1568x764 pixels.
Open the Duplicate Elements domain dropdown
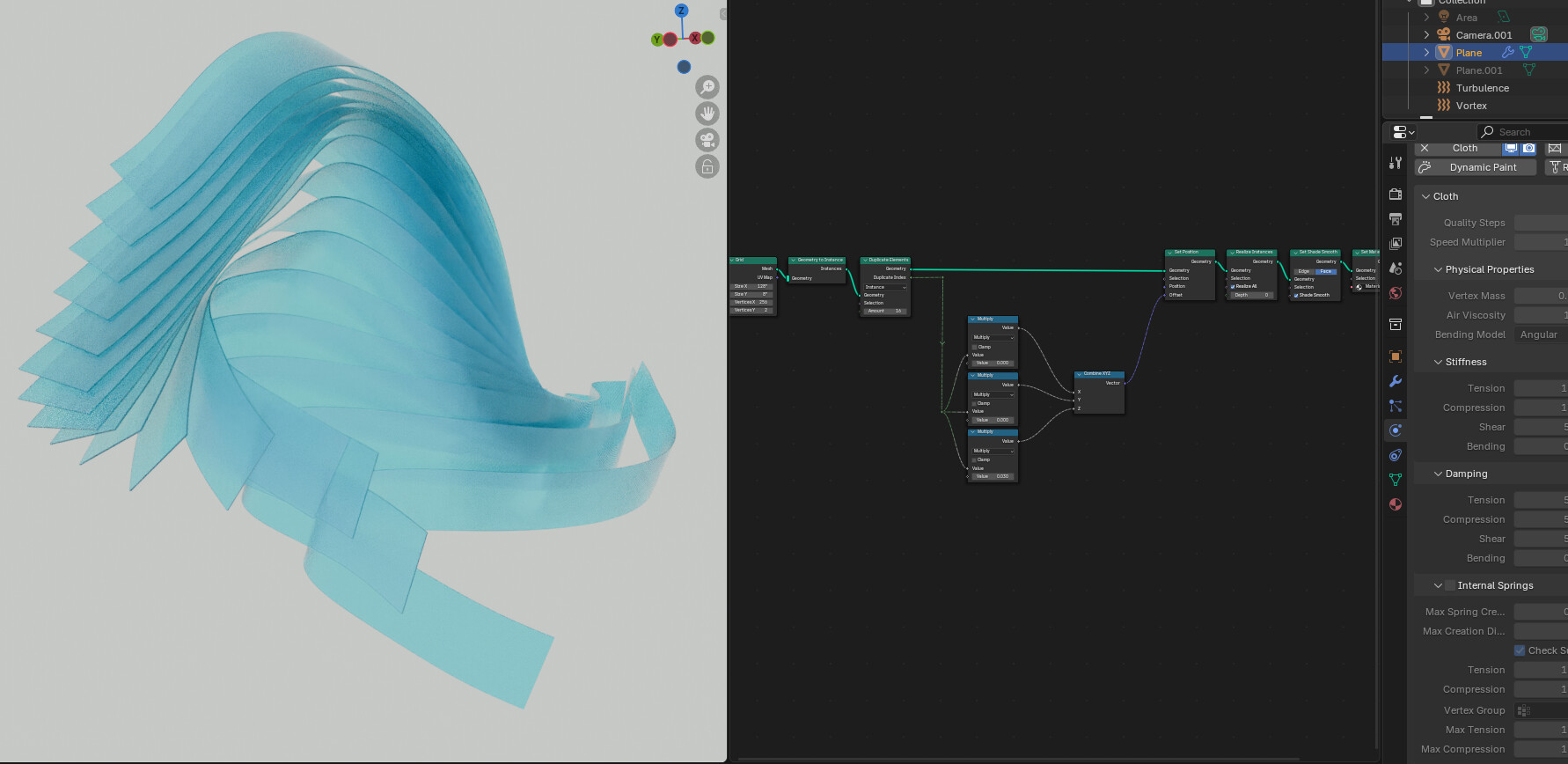tap(885, 287)
